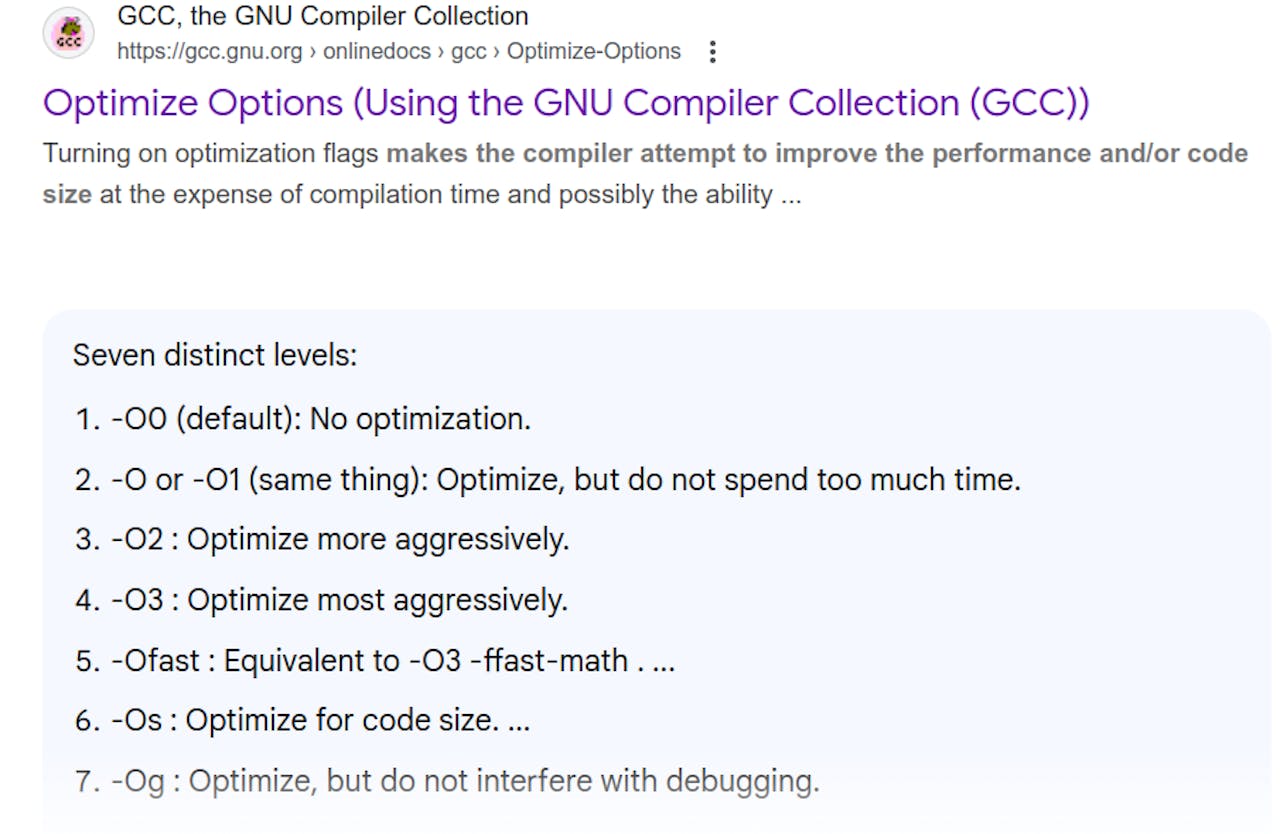Image resolution: width=1280 pixels, height=834 pixels.
Task: Click the -O3 optimize most aggressively item
Action: coord(340,600)
